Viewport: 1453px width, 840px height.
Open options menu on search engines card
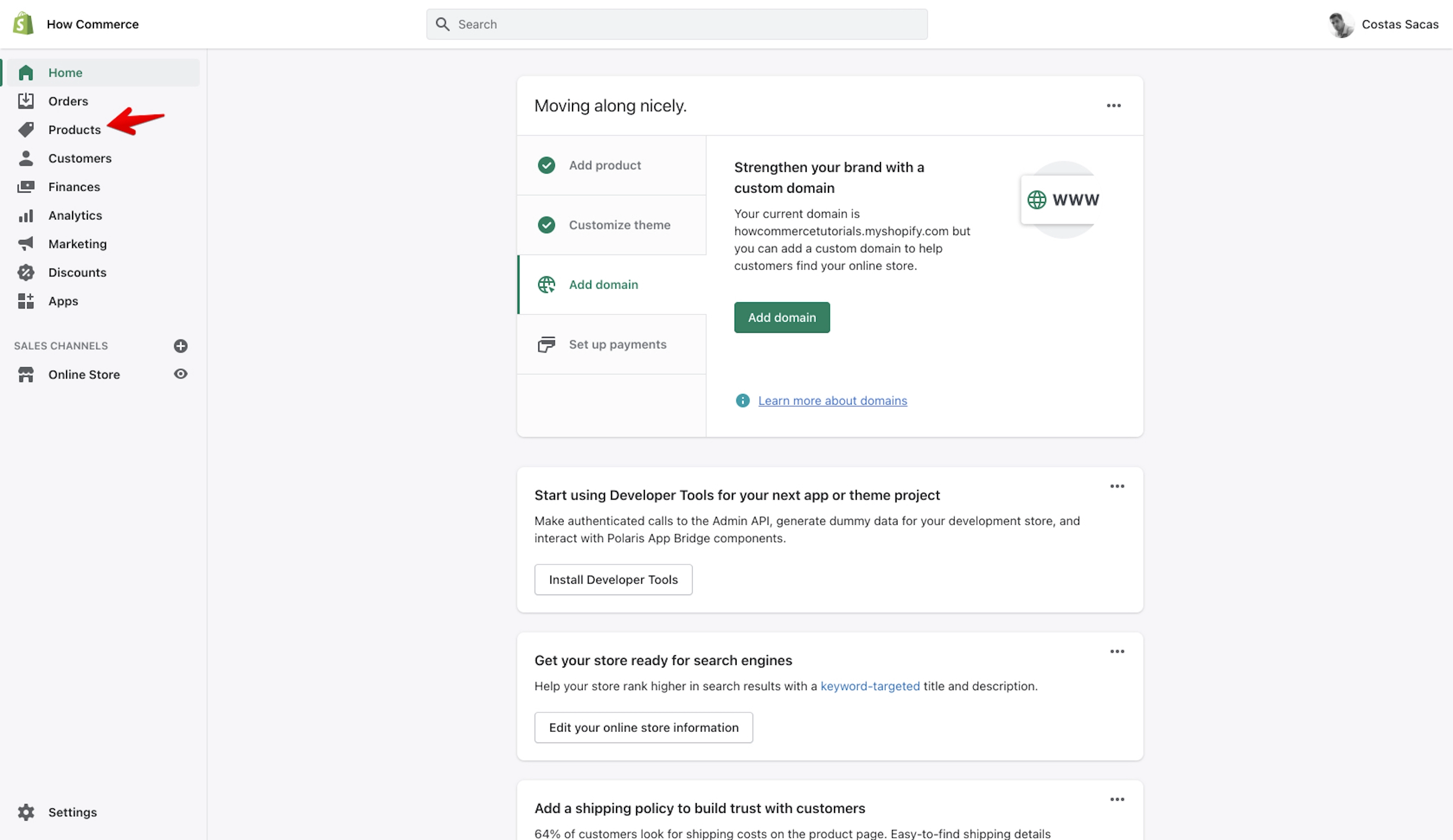pyautogui.click(x=1117, y=651)
